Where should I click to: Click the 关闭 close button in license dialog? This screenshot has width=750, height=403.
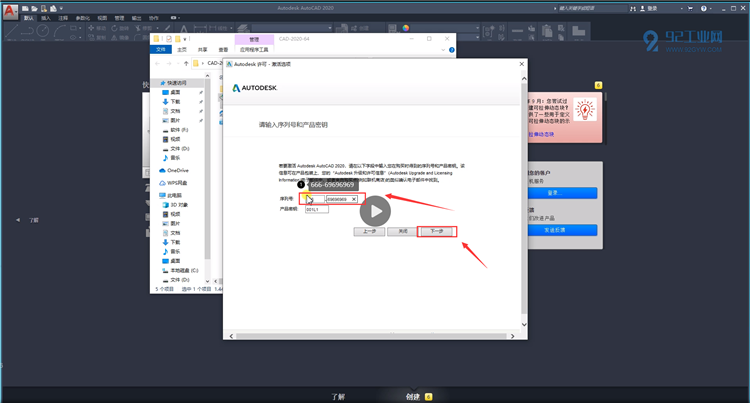(x=403, y=231)
